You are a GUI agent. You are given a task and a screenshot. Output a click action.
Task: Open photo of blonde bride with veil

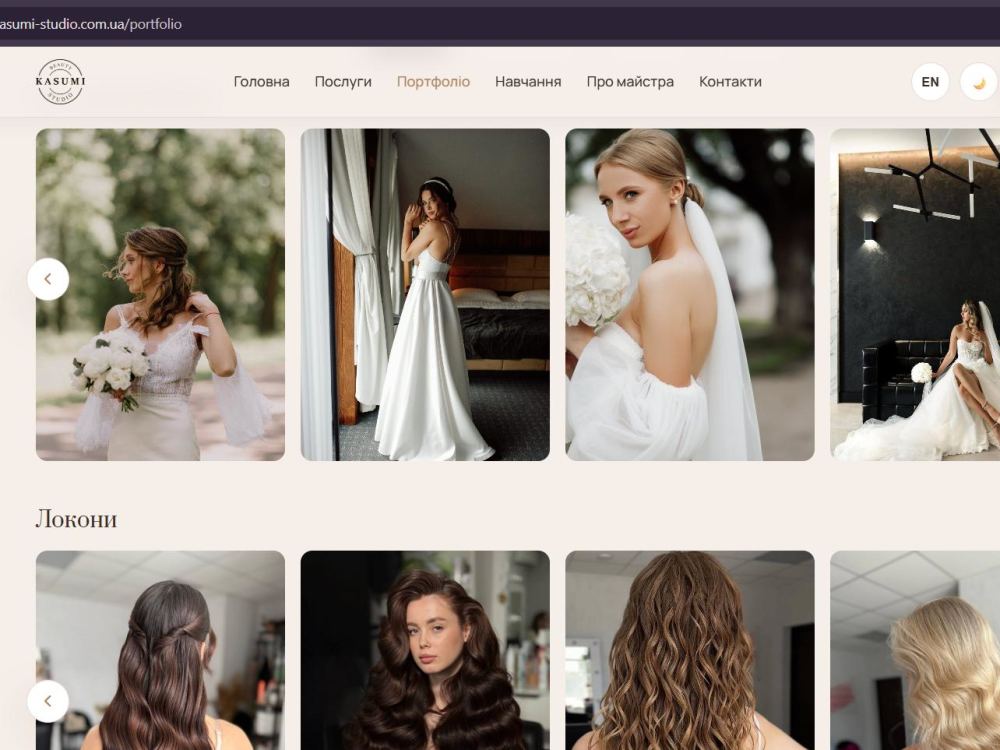tap(690, 295)
